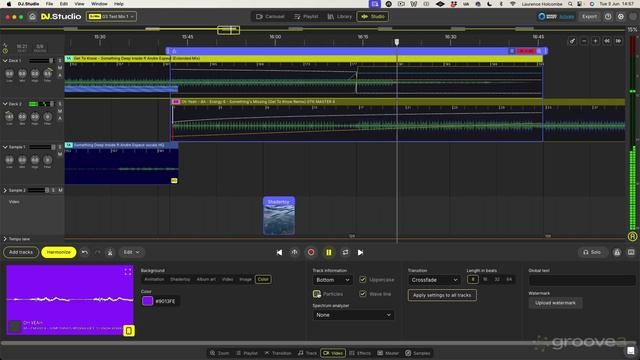Click the link tool icon above timeline
Viewport: 640px width, 360px height.
click(572, 41)
